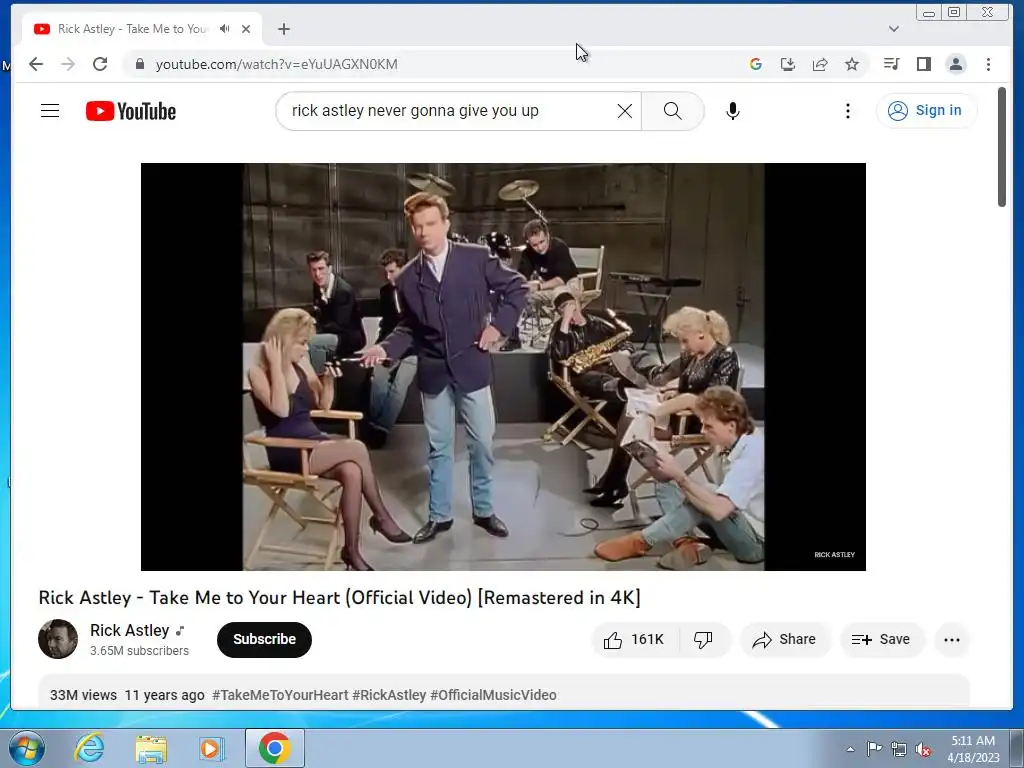Click the page vertical scrollbar
Screen dimensions: 1024x768
tap(1002, 147)
